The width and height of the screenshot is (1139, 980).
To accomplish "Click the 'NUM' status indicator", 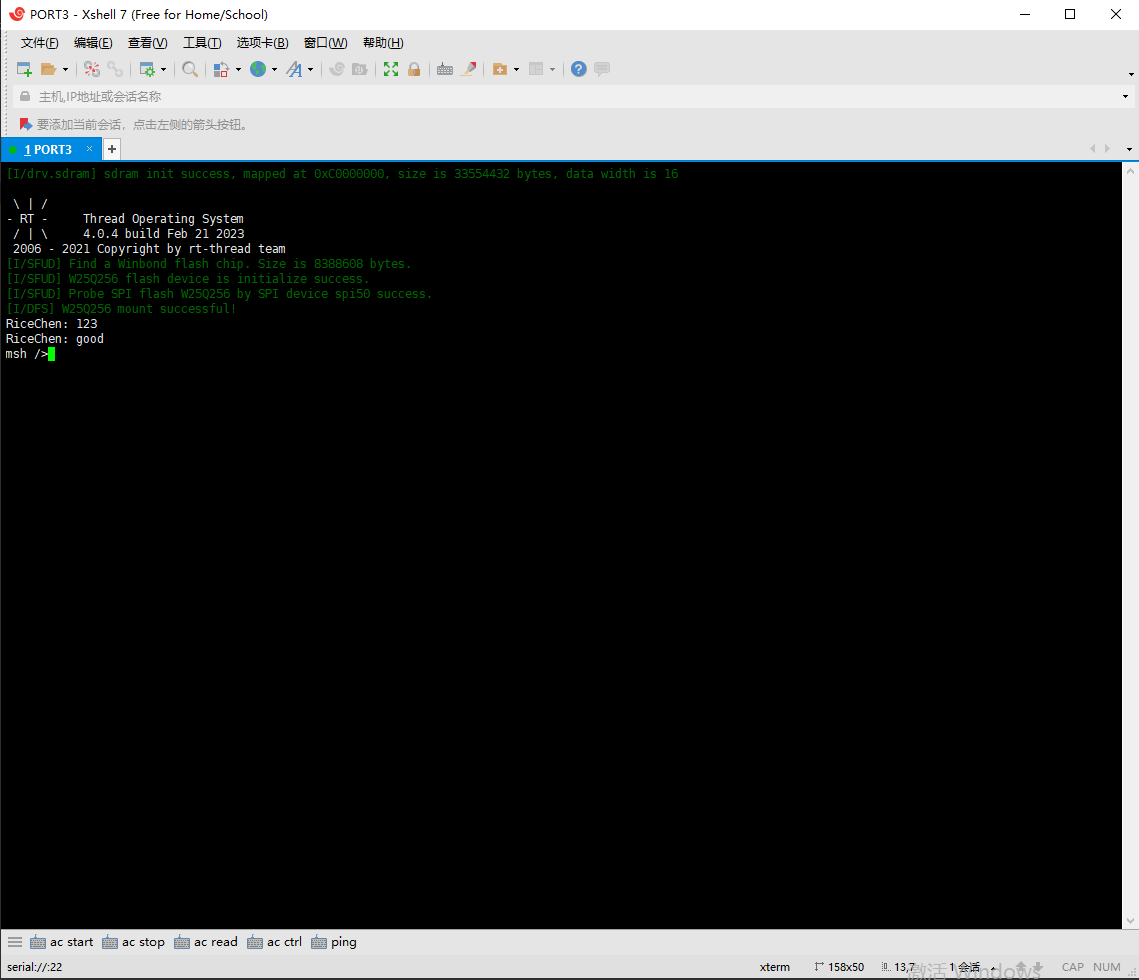I will [1106, 967].
